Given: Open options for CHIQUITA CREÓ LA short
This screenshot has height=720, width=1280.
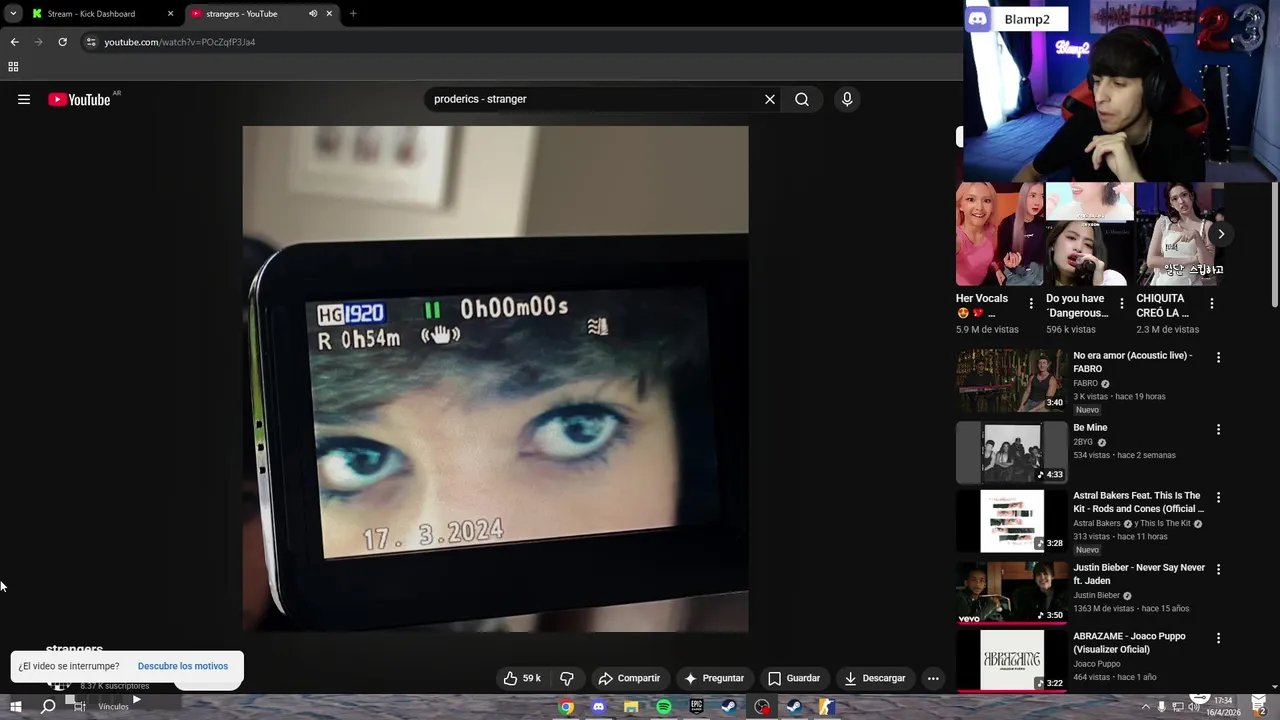Looking at the screenshot, I should pyautogui.click(x=1211, y=303).
